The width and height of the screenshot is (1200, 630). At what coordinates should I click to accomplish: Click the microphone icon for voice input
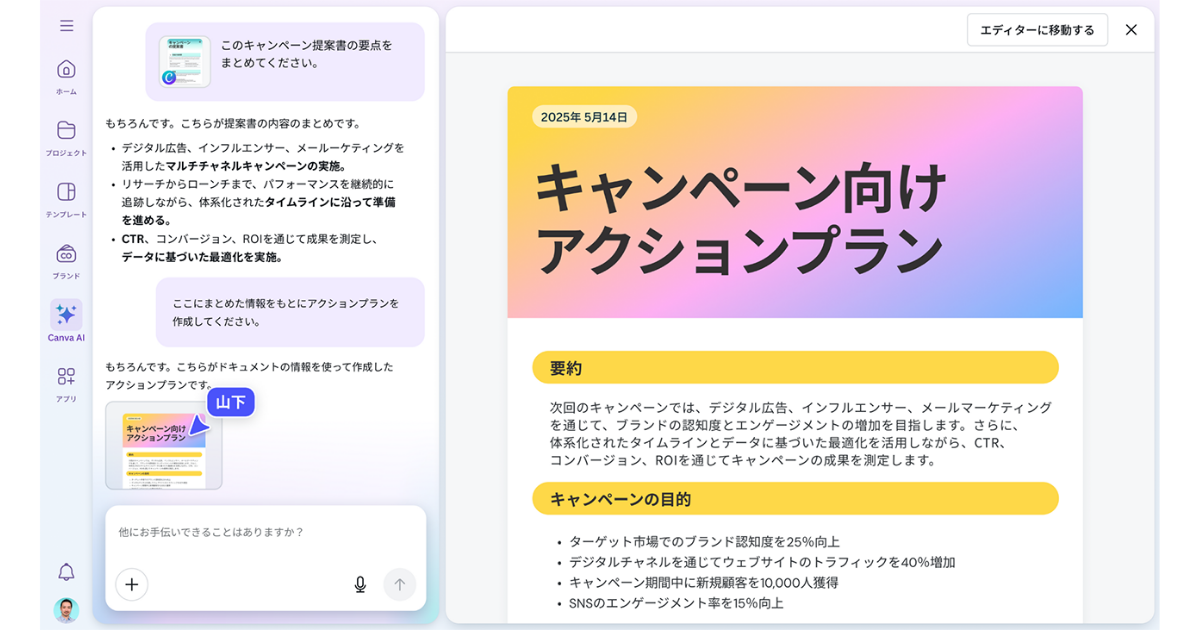pos(360,584)
